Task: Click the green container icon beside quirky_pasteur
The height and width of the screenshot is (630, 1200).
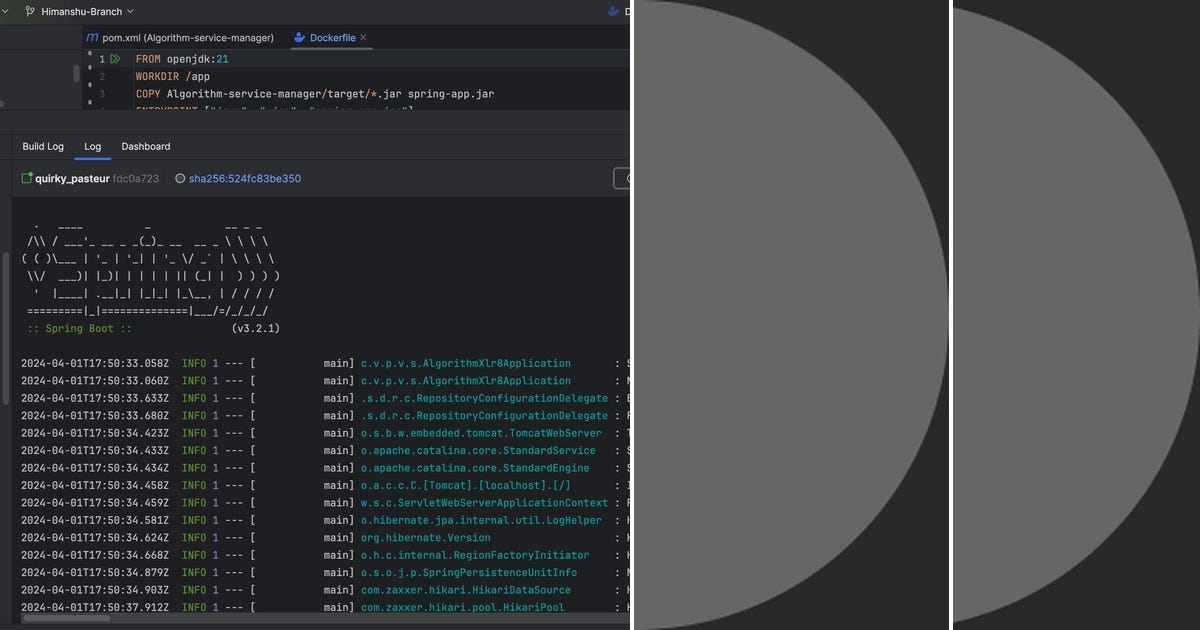Action: tap(27, 178)
